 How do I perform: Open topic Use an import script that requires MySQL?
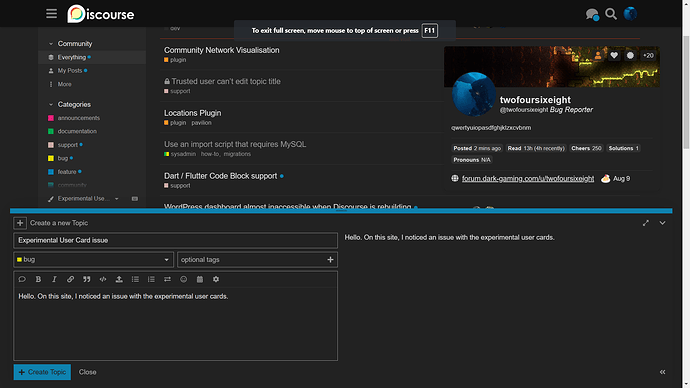coord(235,144)
